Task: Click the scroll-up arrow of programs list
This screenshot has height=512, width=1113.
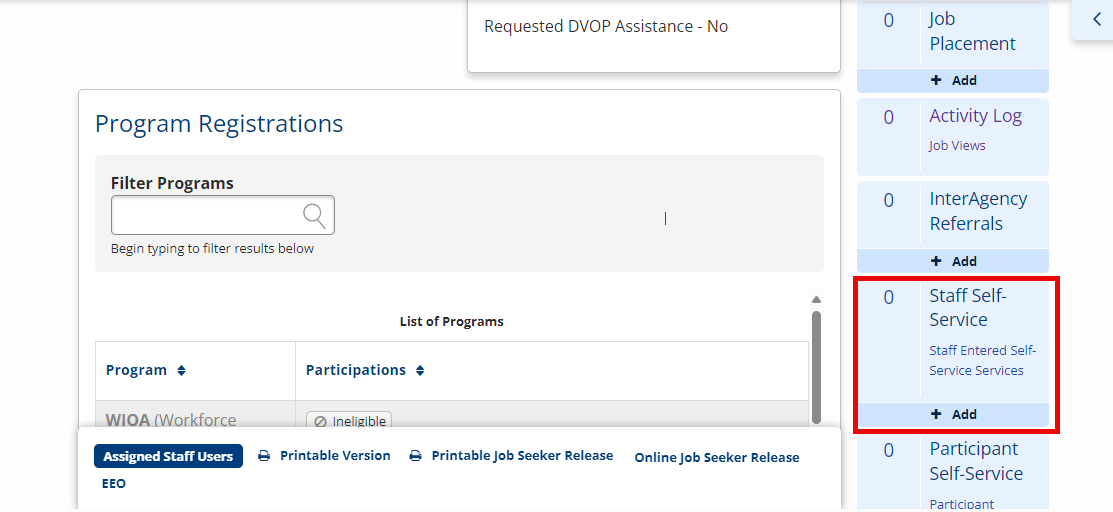Action: [816, 299]
